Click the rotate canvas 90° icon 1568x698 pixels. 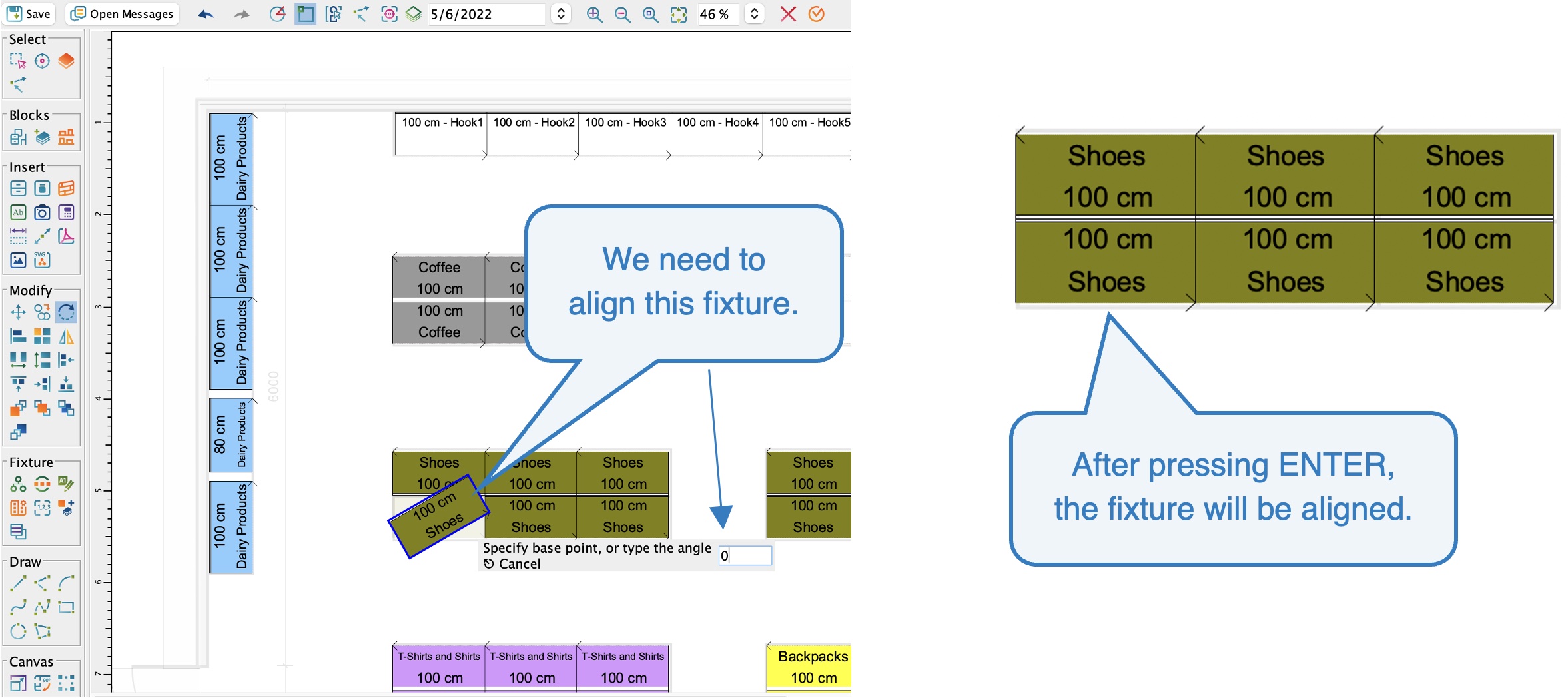(x=42, y=683)
